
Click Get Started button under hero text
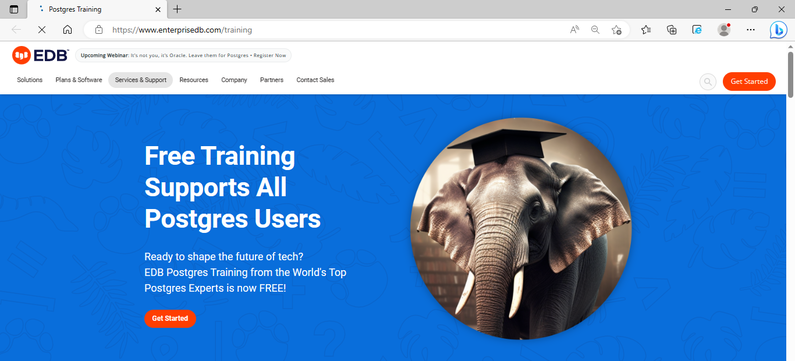(x=170, y=319)
